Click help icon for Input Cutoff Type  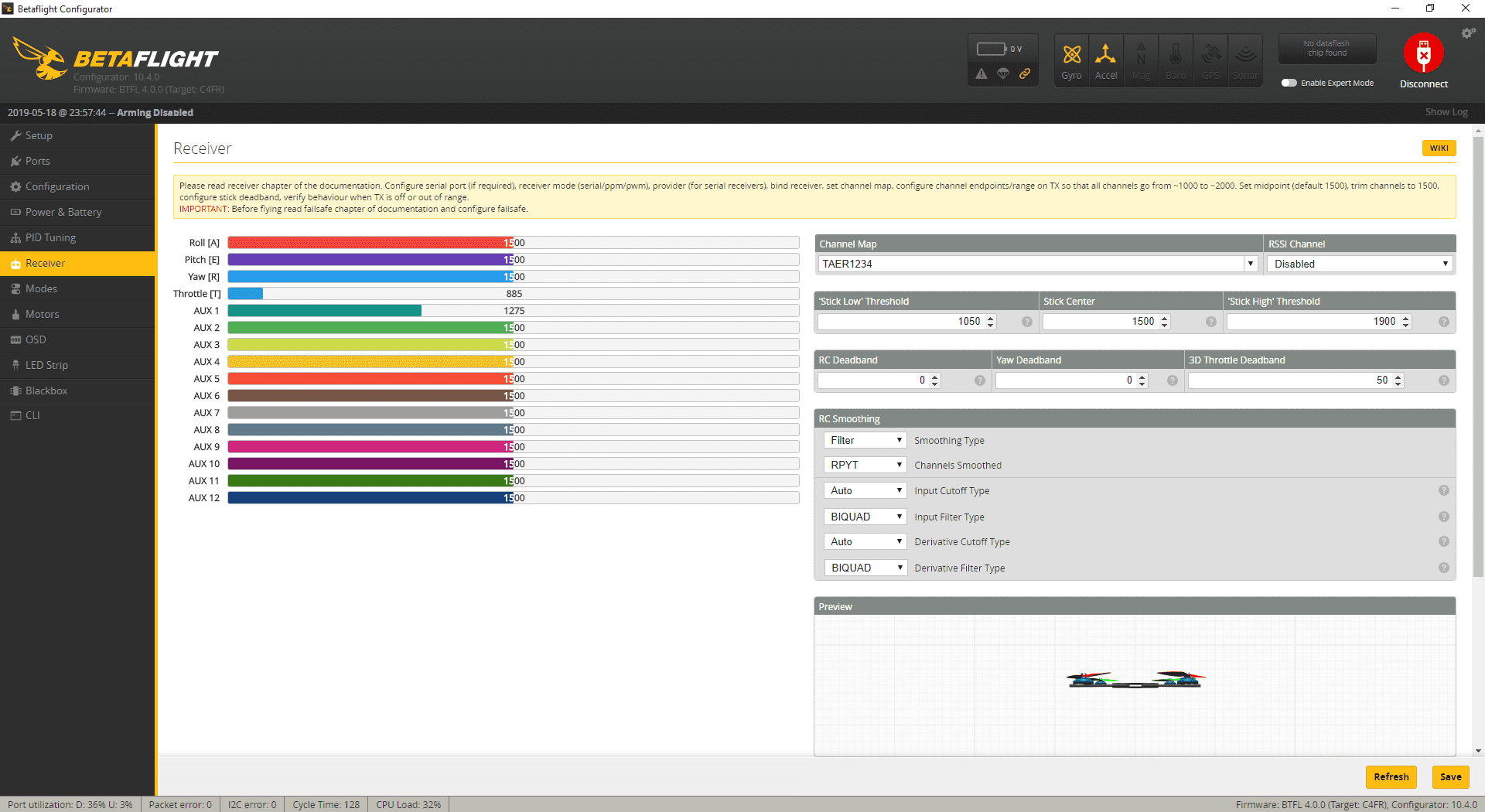pyautogui.click(x=1443, y=490)
